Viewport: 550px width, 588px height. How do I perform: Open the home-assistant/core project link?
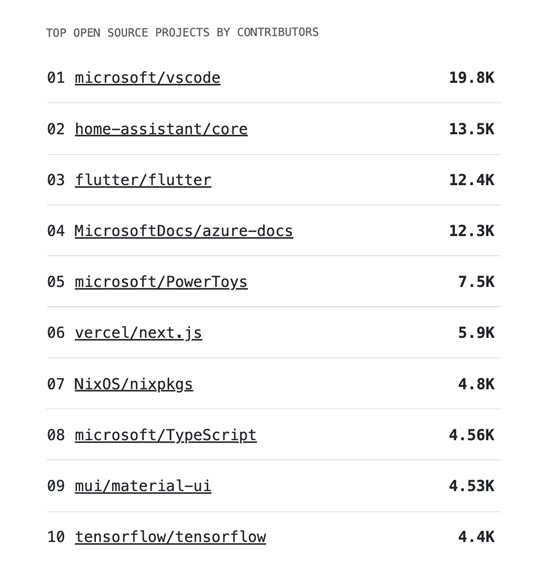tap(161, 129)
